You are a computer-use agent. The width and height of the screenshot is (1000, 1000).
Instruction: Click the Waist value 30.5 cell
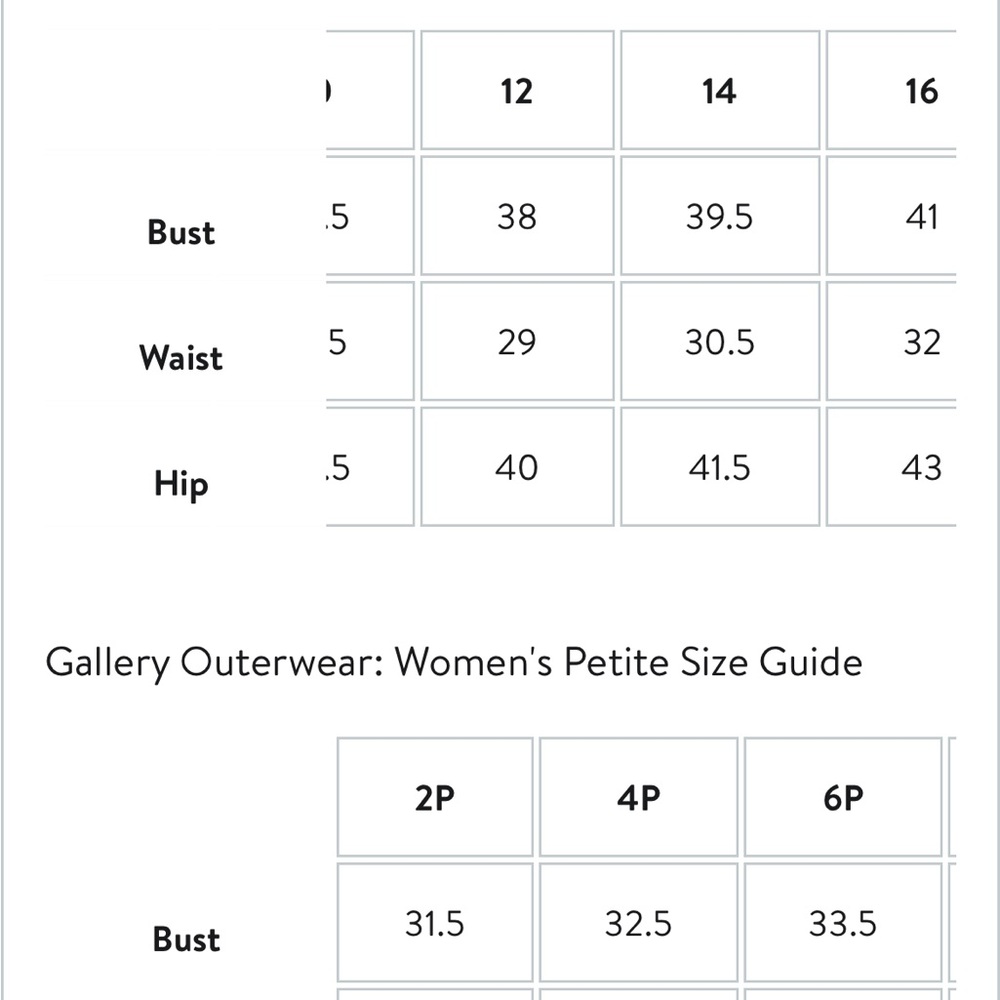point(719,341)
